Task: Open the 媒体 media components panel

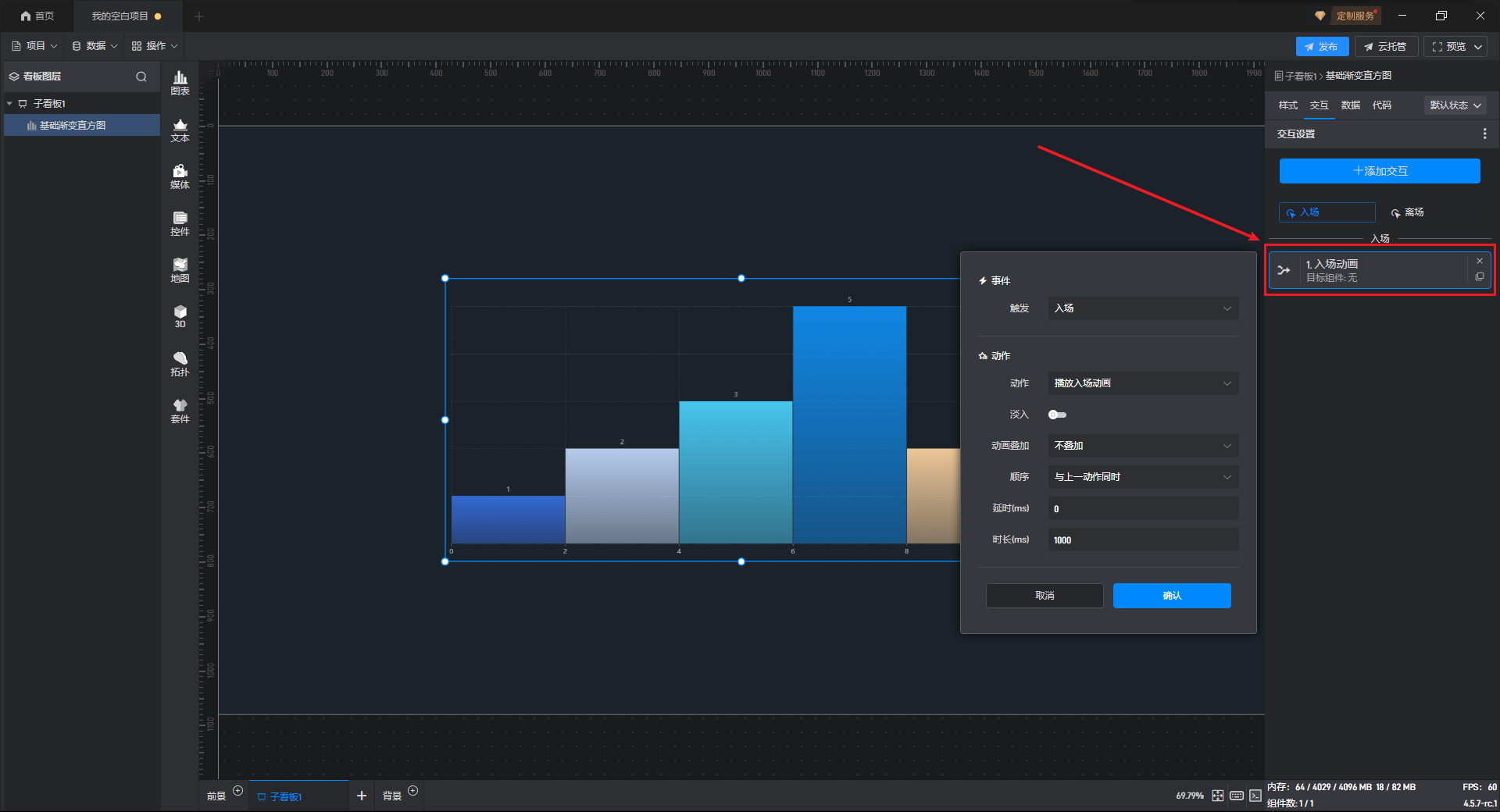Action: click(x=180, y=176)
